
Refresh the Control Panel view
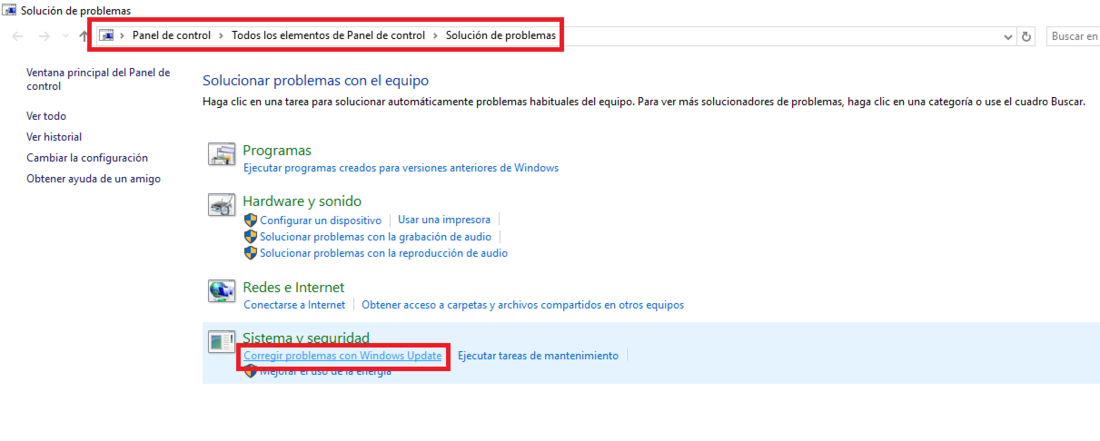tap(1027, 36)
